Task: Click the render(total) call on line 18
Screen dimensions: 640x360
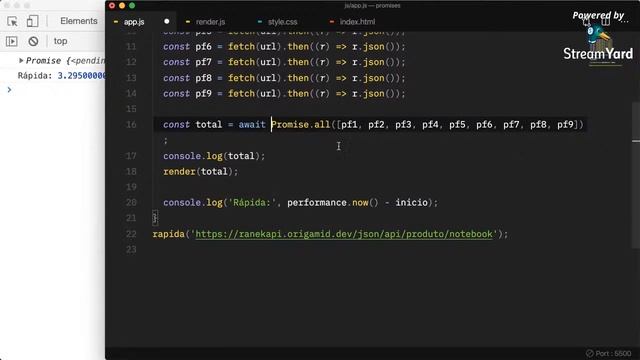Action: tap(200, 171)
